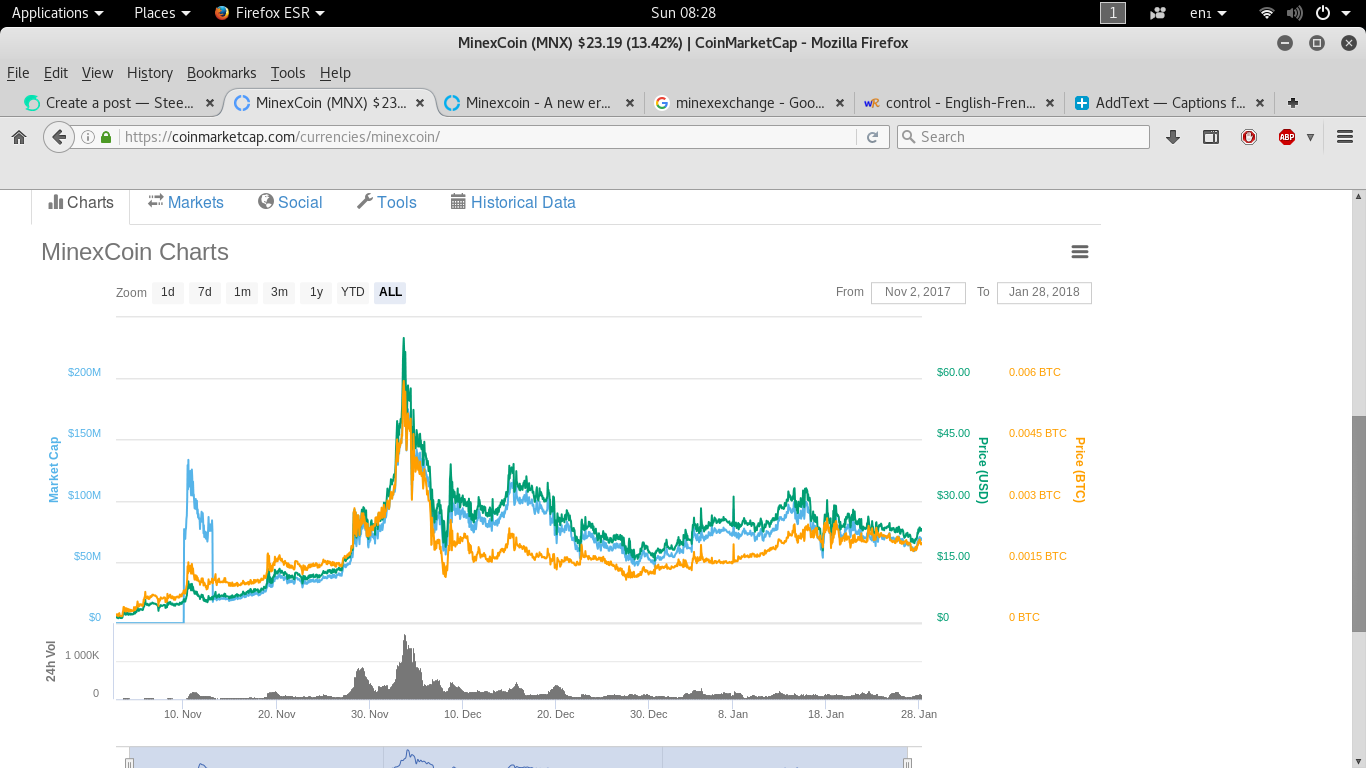Switch to minexexchange Google browser tab
This screenshot has width=1366, height=768.
(x=750, y=102)
